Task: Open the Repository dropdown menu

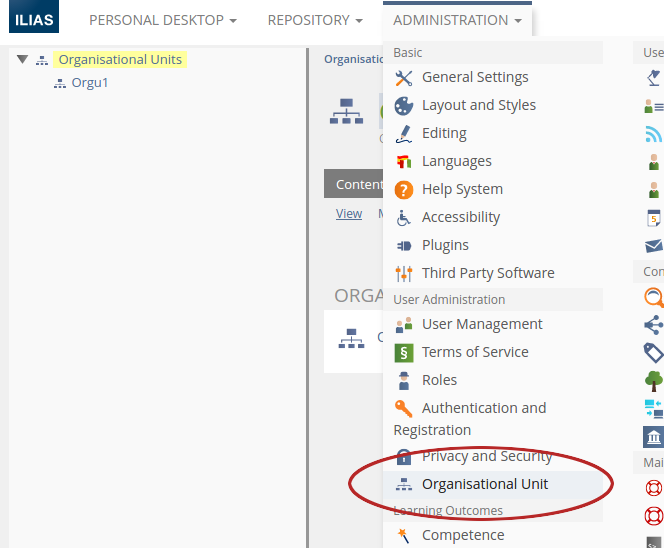Action: tap(315, 20)
